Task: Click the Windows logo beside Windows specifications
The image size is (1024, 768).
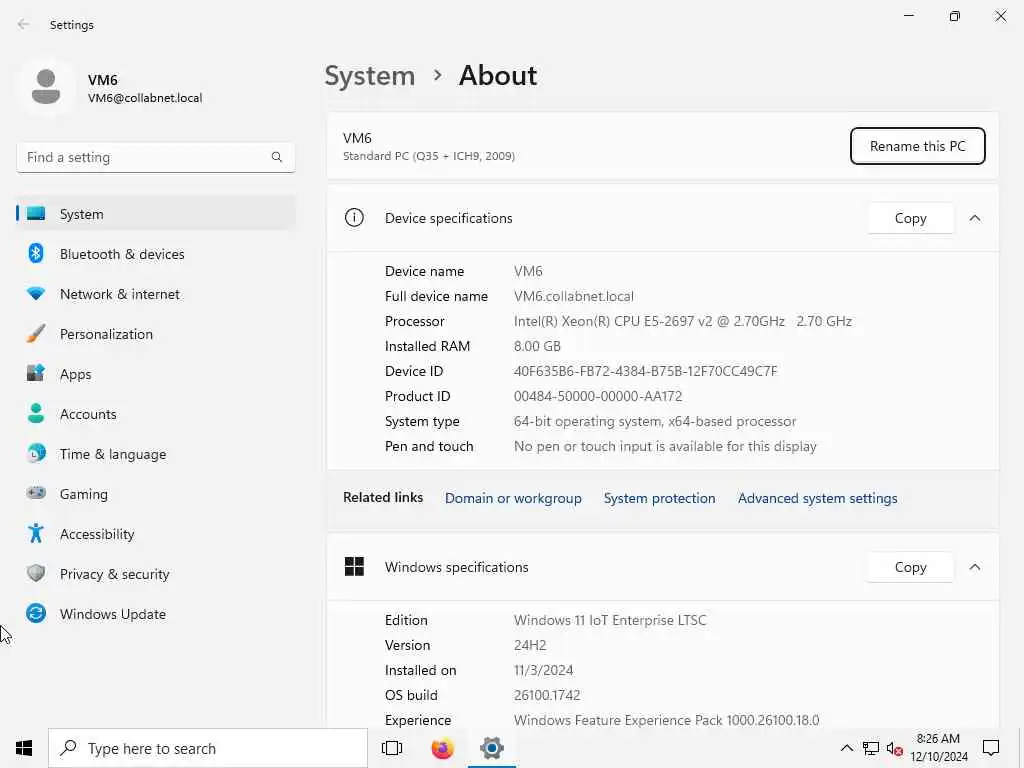Action: tap(354, 567)
